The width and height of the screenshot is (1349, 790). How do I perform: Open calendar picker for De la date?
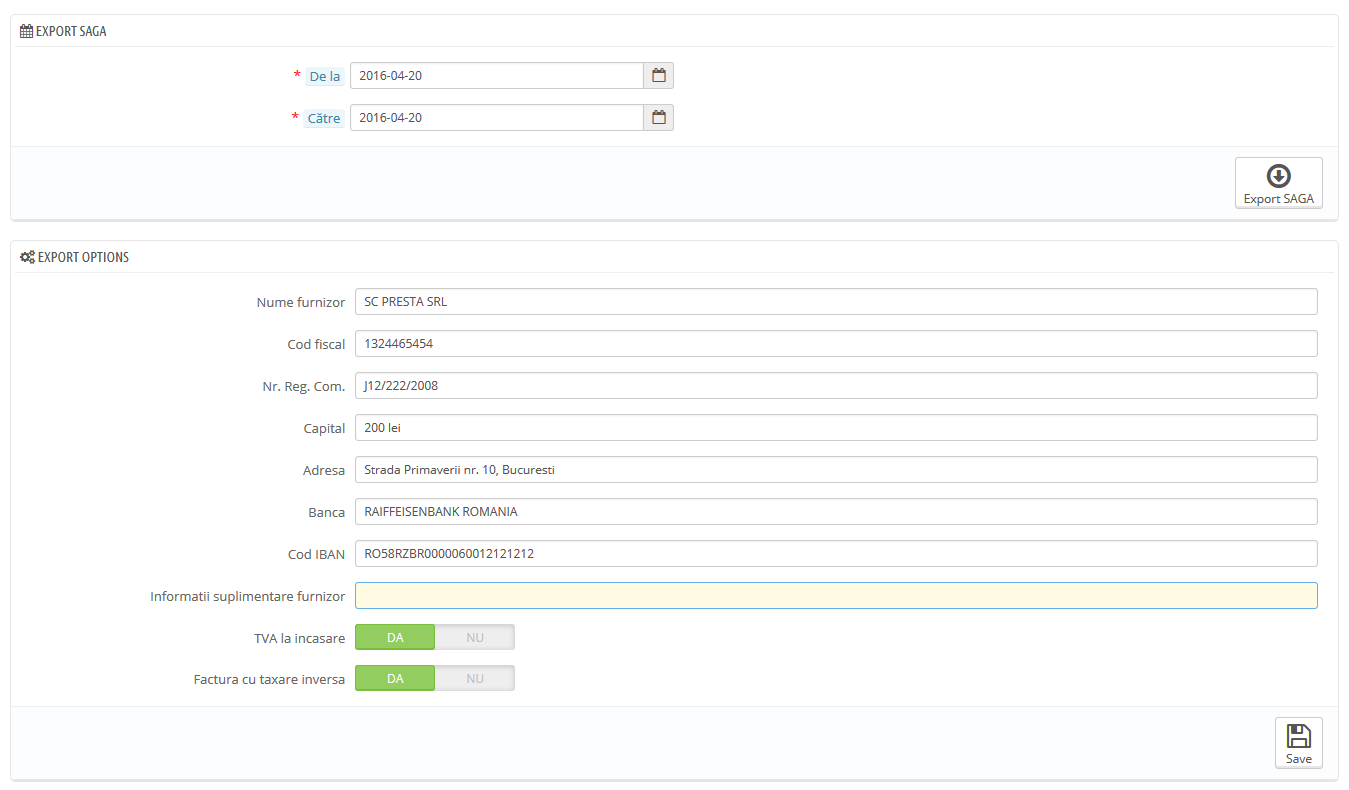click(x=659, y=76)
